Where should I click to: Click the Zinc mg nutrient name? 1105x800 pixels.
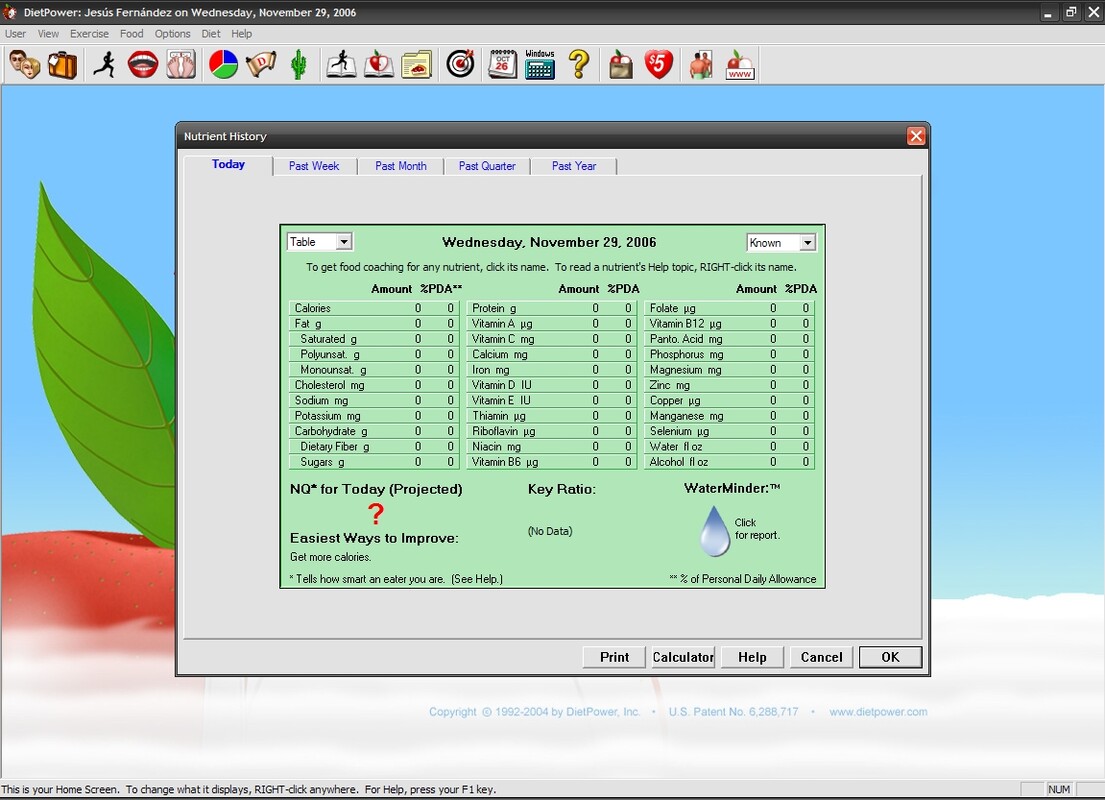669,385
